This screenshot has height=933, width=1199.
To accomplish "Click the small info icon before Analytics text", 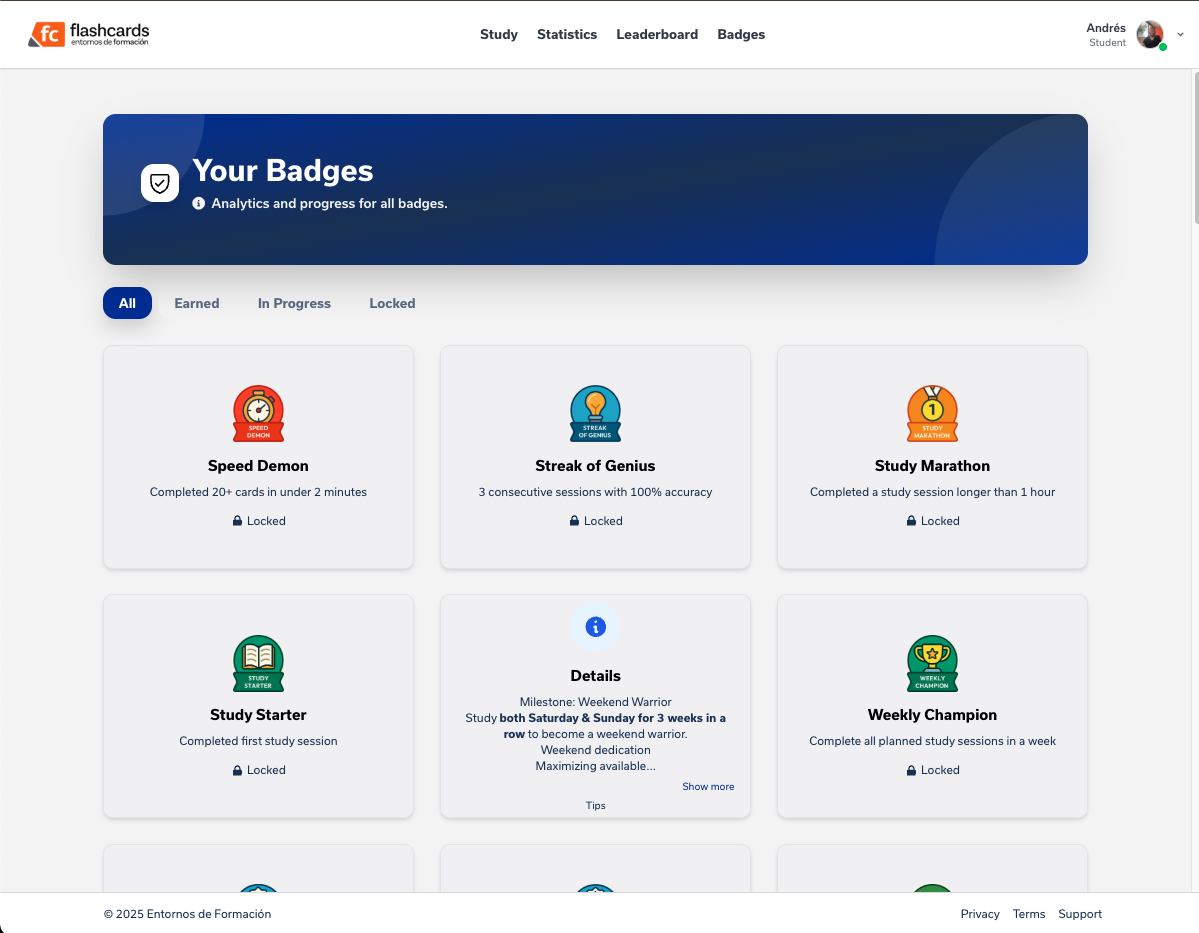I will 199,203.
